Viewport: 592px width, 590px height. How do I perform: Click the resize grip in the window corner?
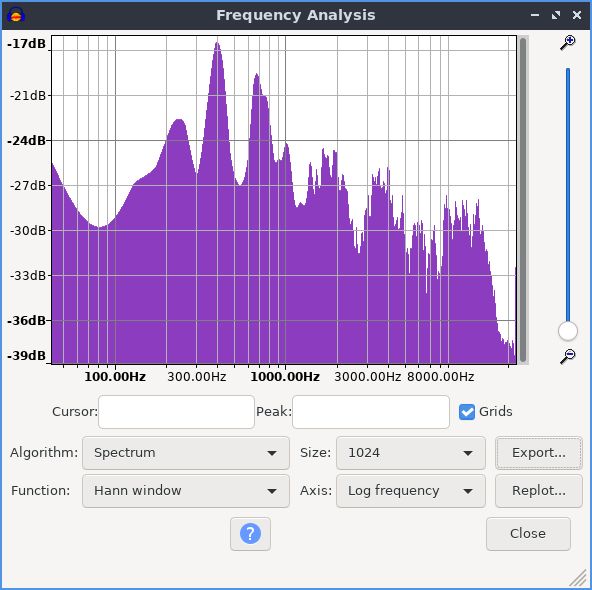pyautogui.click(x=578, y=579)
